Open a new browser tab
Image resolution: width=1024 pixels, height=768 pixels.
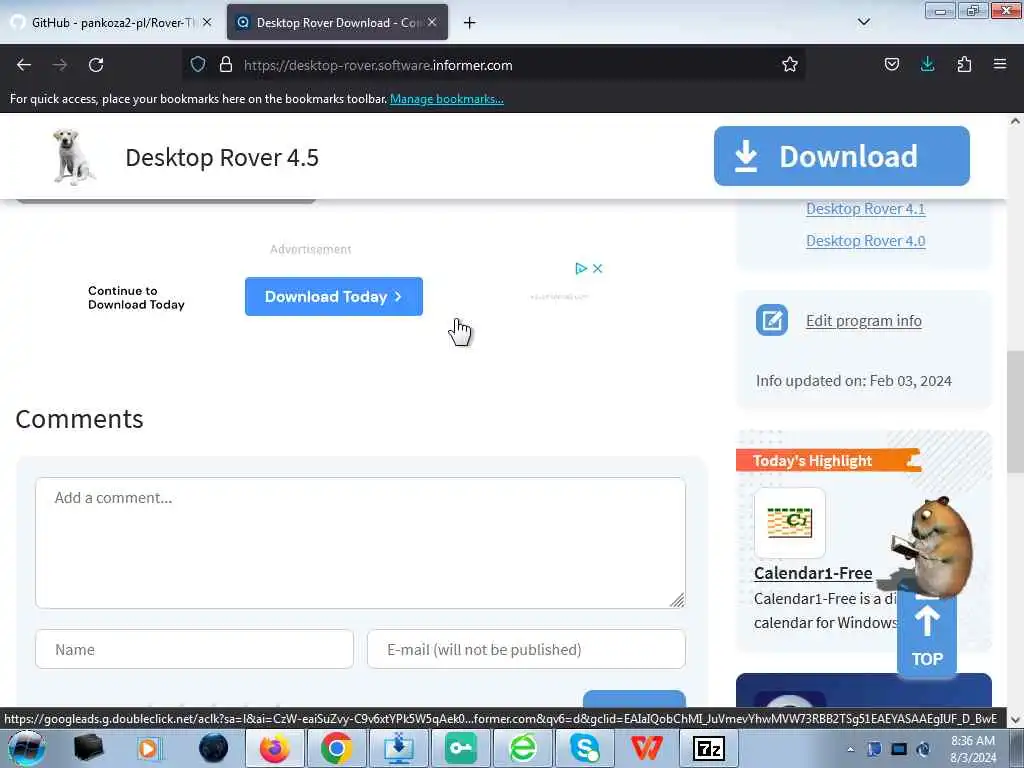pyautogui.click(x=469, y=23)
